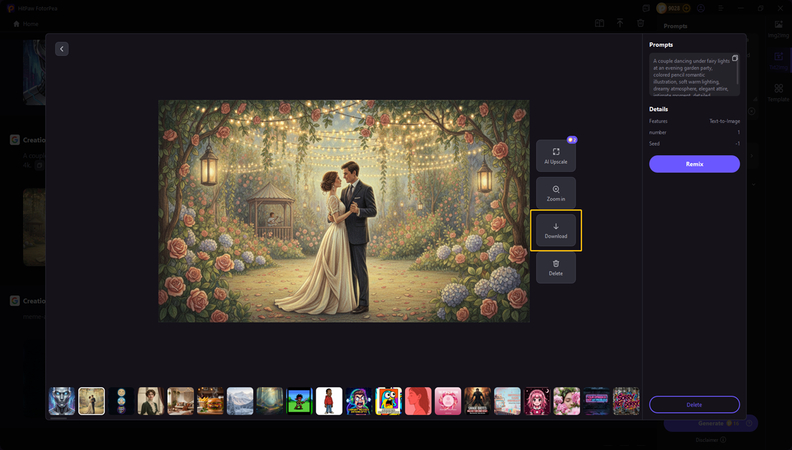This screenshot has height=450, width=792.
Task: Select the dancing couple thumbnail in filmstrip
Action: coord(92,401)
